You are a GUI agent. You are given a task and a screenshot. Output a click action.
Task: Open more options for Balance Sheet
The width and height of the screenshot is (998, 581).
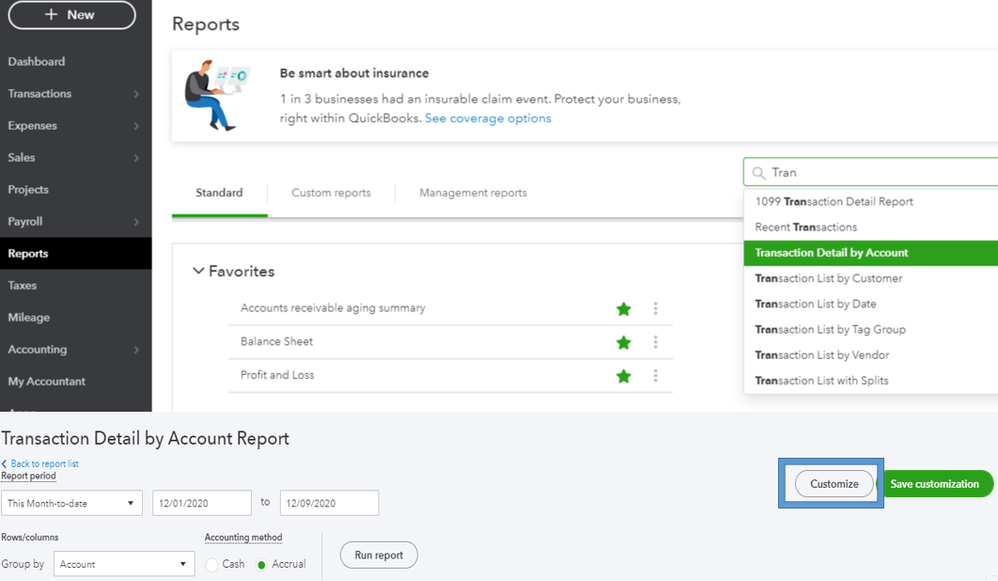(x=656, y=342)
